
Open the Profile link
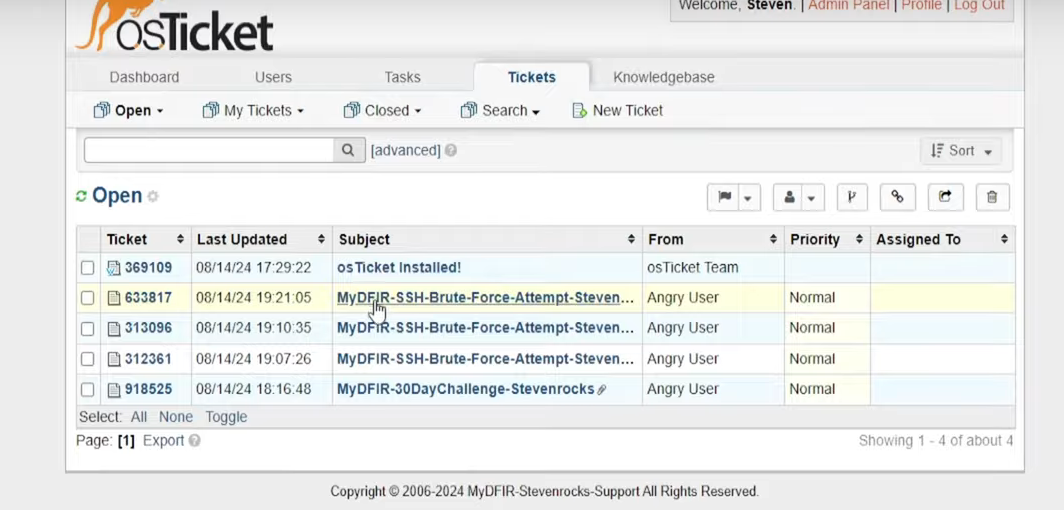[x=922, y=5]
